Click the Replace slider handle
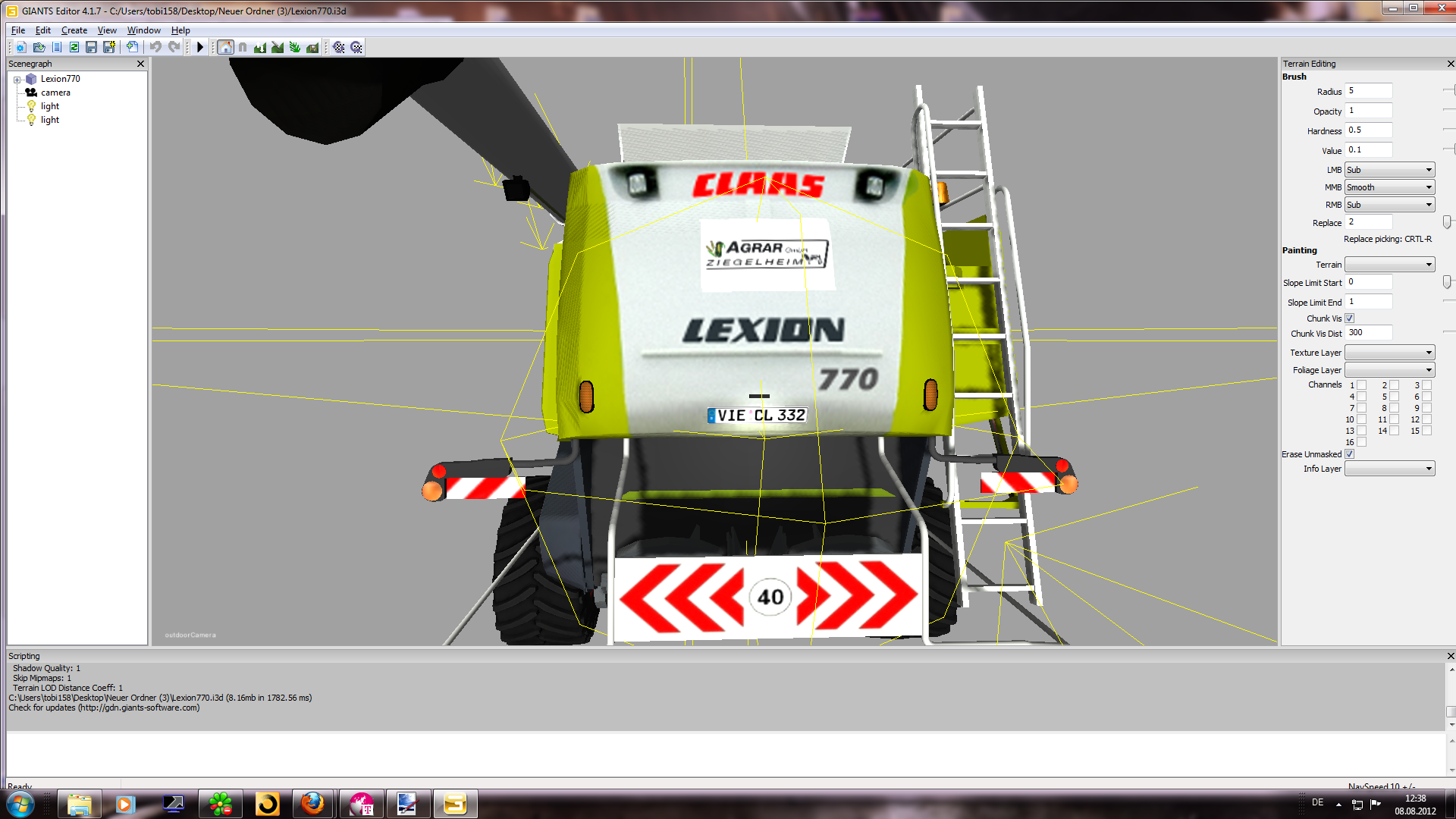The image size is (1456, 819). point(1447,222)
